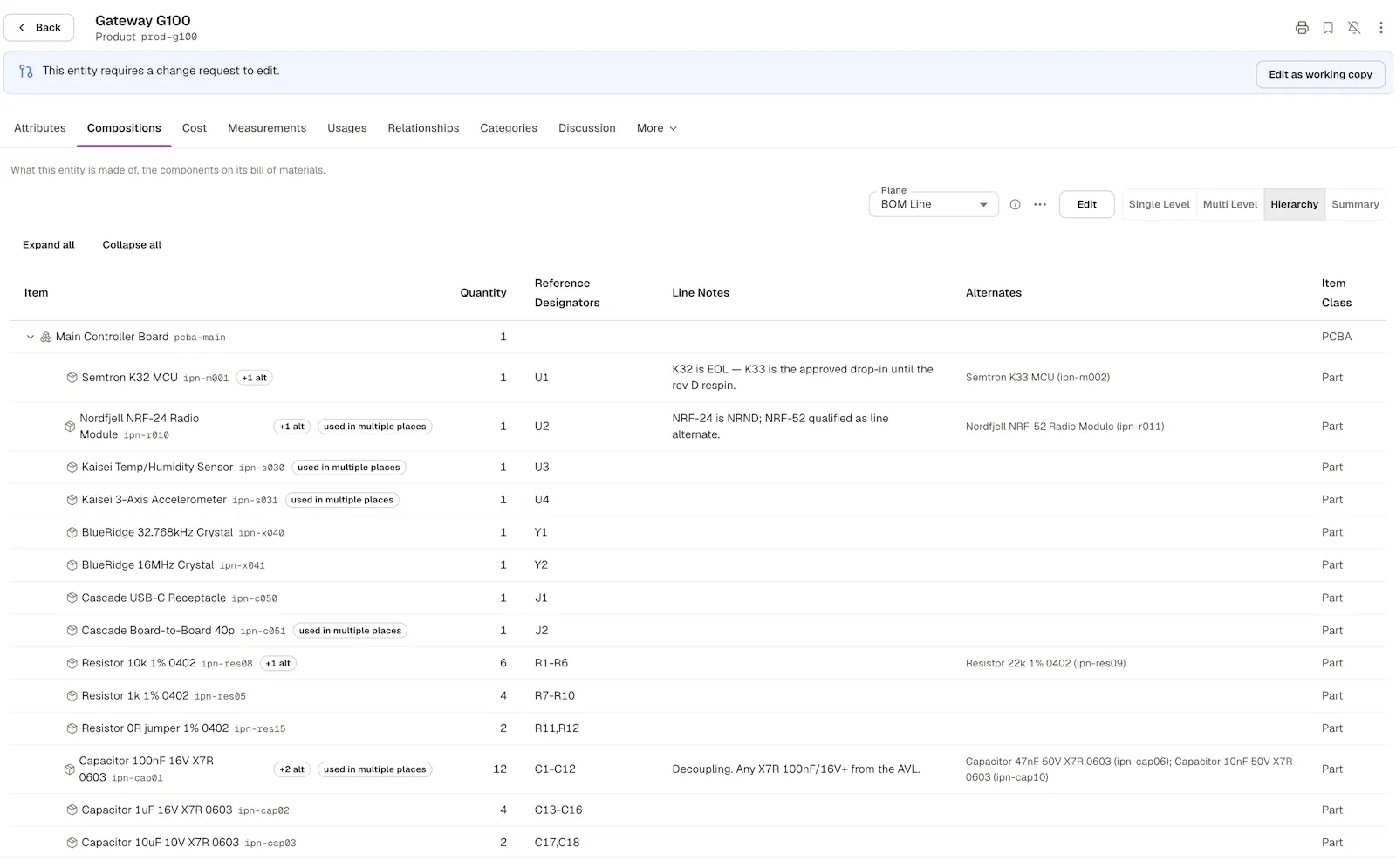The image size is (1396, 868).
Task: Click reference designator 'C13-C16'
Action: click(x=558, y=810)
